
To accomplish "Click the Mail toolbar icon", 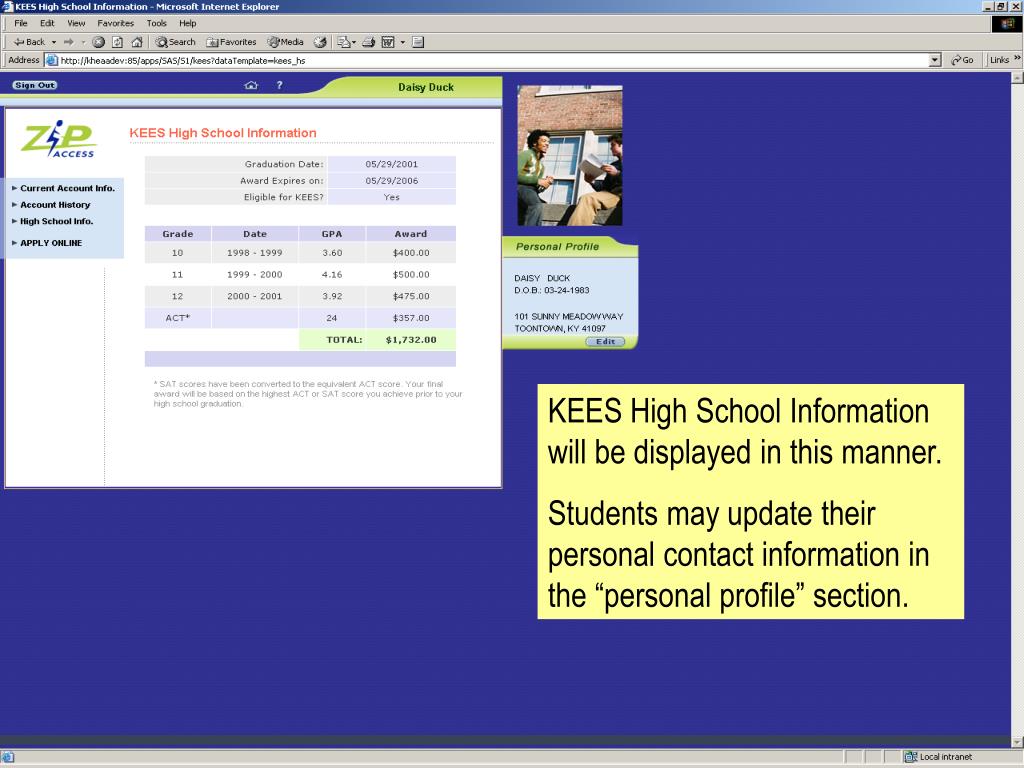I will tap(346, 42).
